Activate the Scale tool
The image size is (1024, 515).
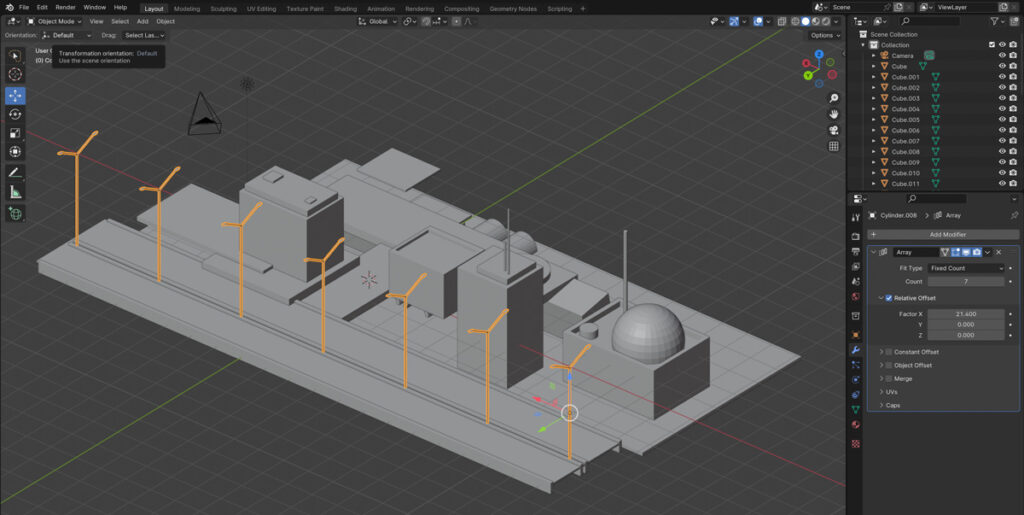click(15, 133)
